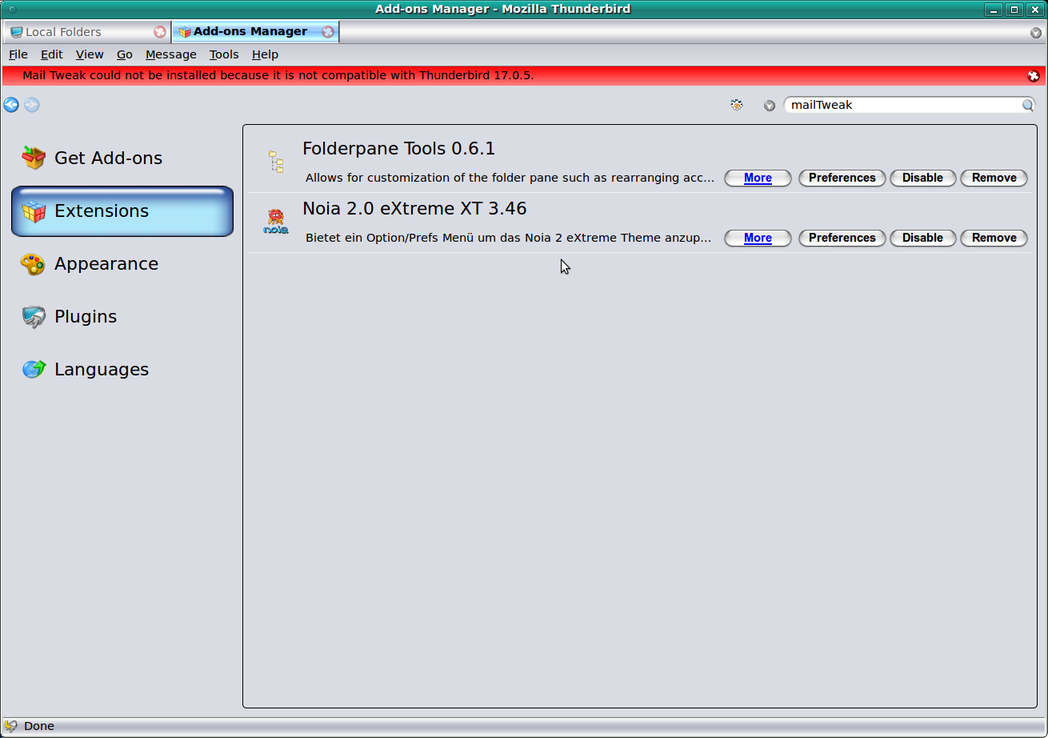Open the search options dropdown arrow
1048x738 pixels.
[769, 106]
